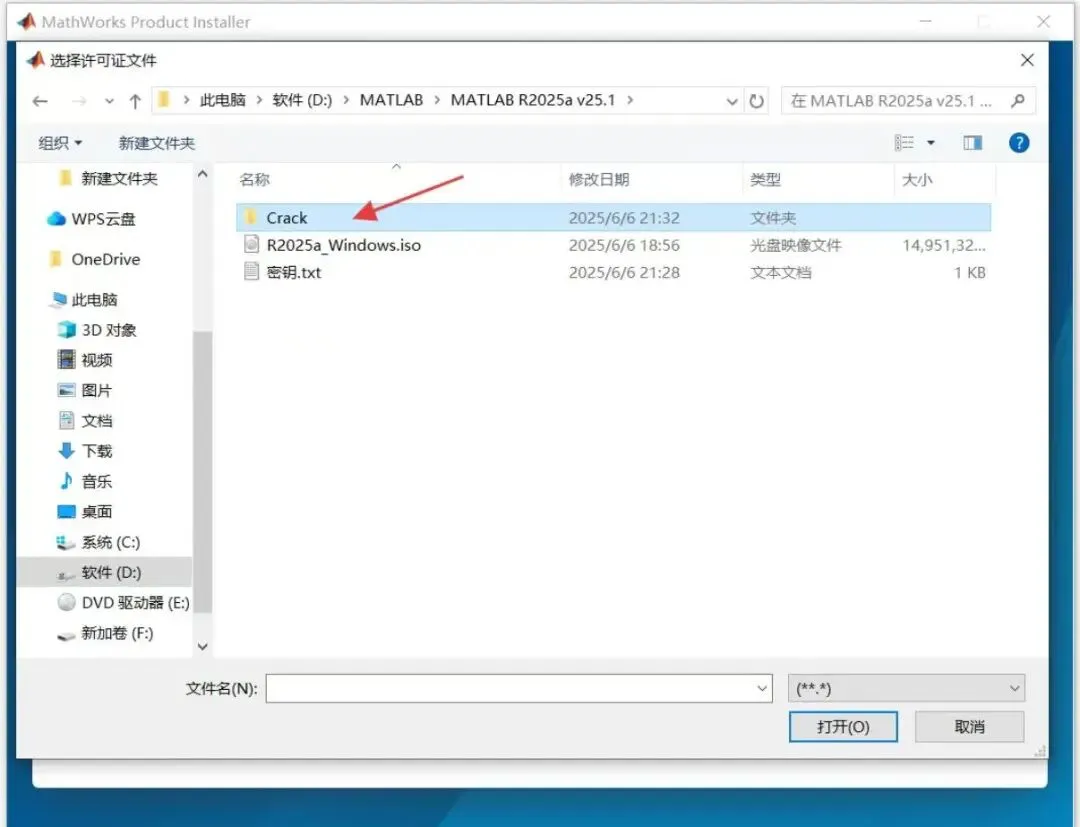
Task: Close the MathWorks Product Installer window
Action: pyautogui.click(x=1043, y=21)
